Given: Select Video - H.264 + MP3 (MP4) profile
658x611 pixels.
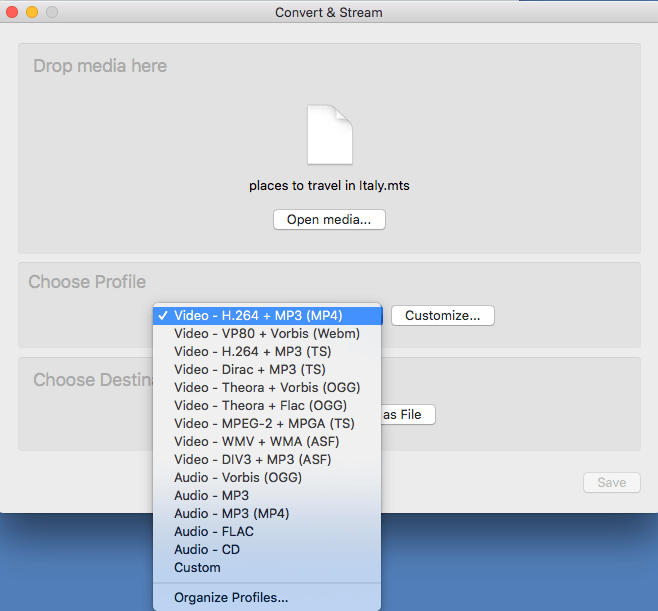Looking at the screenshot, I should pyautogui.click(x=267, y=316).
